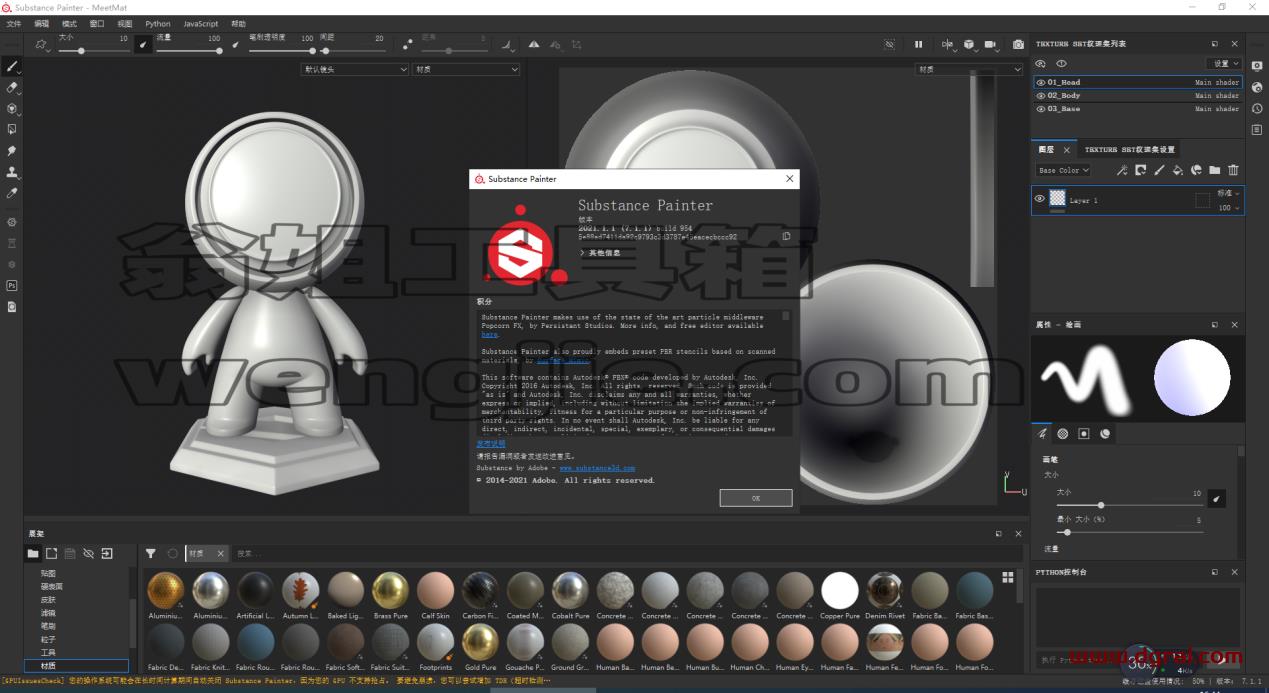Pause the viewport rendering
1269x693 pixels.
point(918,44)
